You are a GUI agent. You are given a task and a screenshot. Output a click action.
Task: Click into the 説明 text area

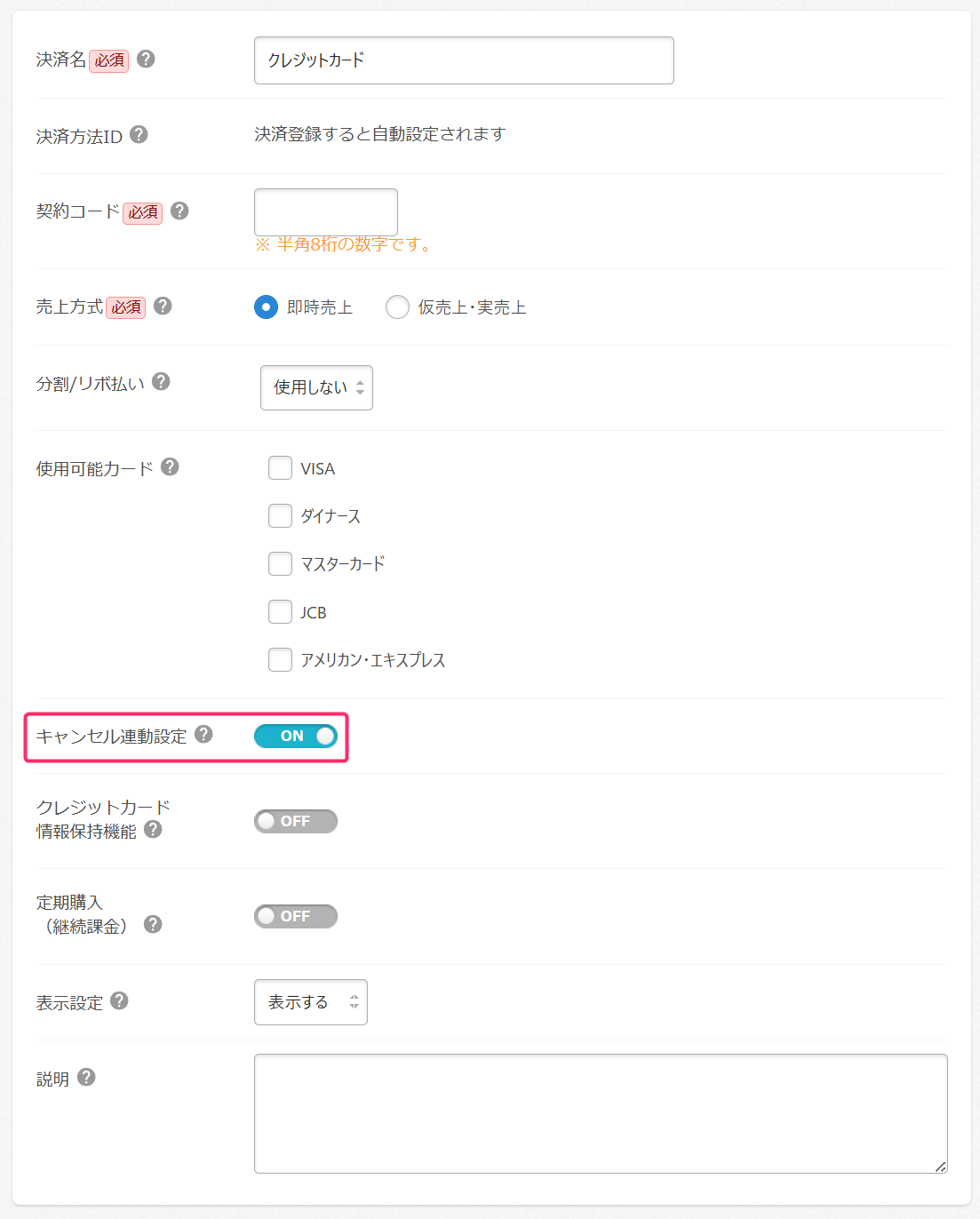coord(601,1113)
